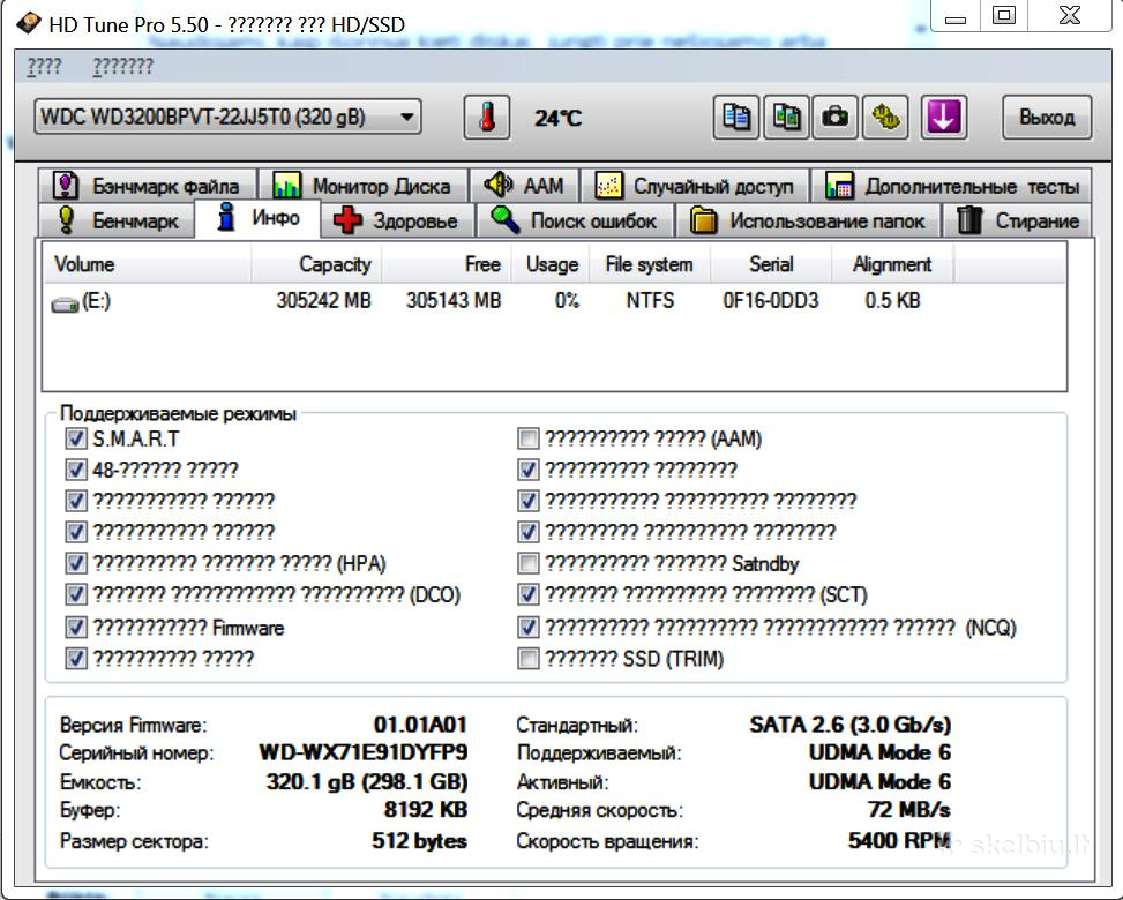Open options via the gears icon
The width and height of the screenshot is (1123, 900).
click(x=885, y=117)
